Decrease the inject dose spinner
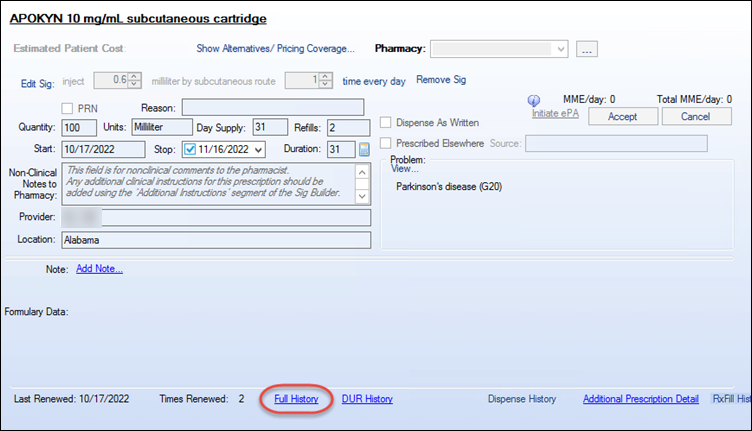752x431 pixels. click(x=135, y=84)
